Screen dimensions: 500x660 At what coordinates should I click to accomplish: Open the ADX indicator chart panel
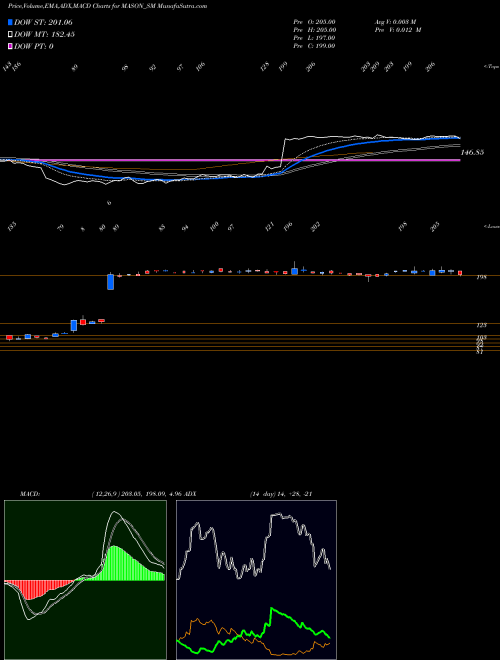256,580
